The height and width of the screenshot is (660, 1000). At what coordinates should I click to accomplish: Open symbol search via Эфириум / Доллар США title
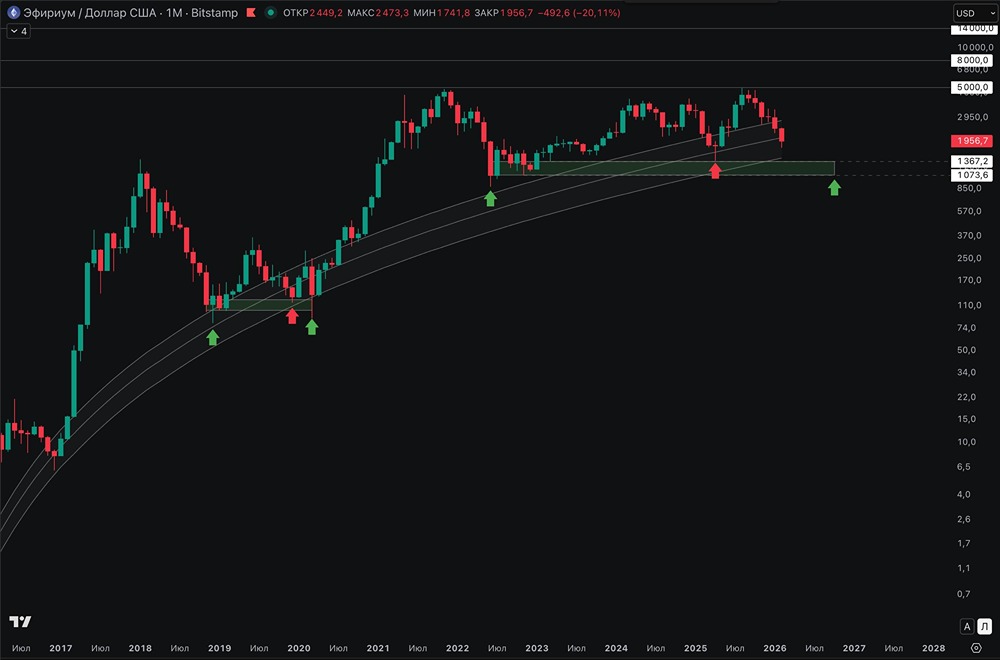pyautogui.click(x=89, y=12)
